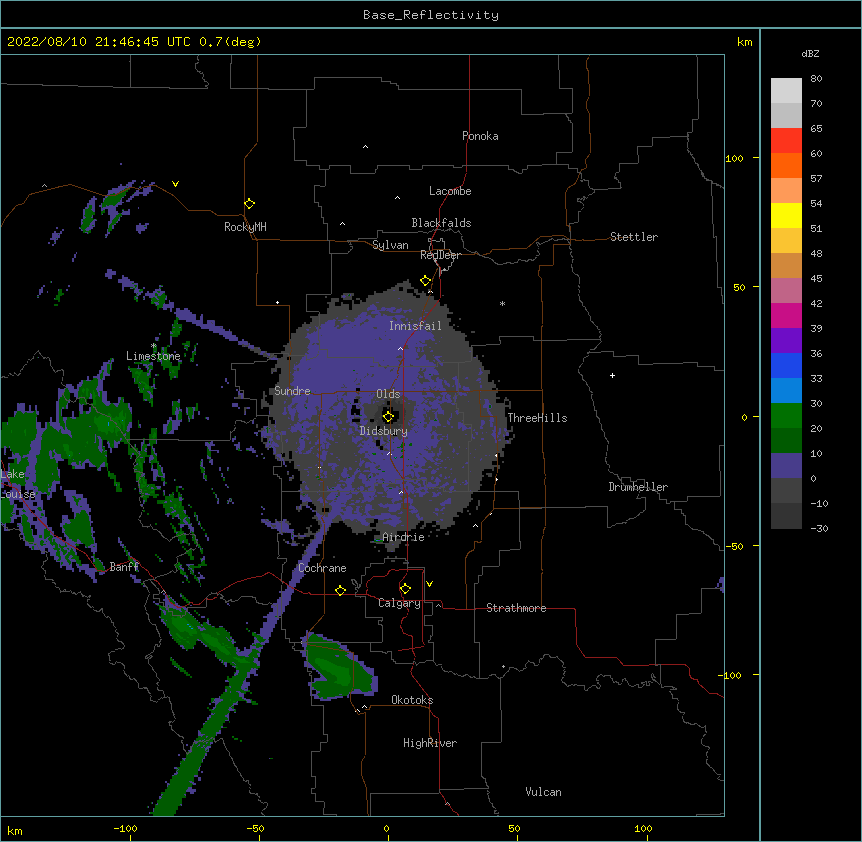Pick the slate purple 0-10 dBZ legend swatch
The image size is (862, 842).
[x=786, y=466]
